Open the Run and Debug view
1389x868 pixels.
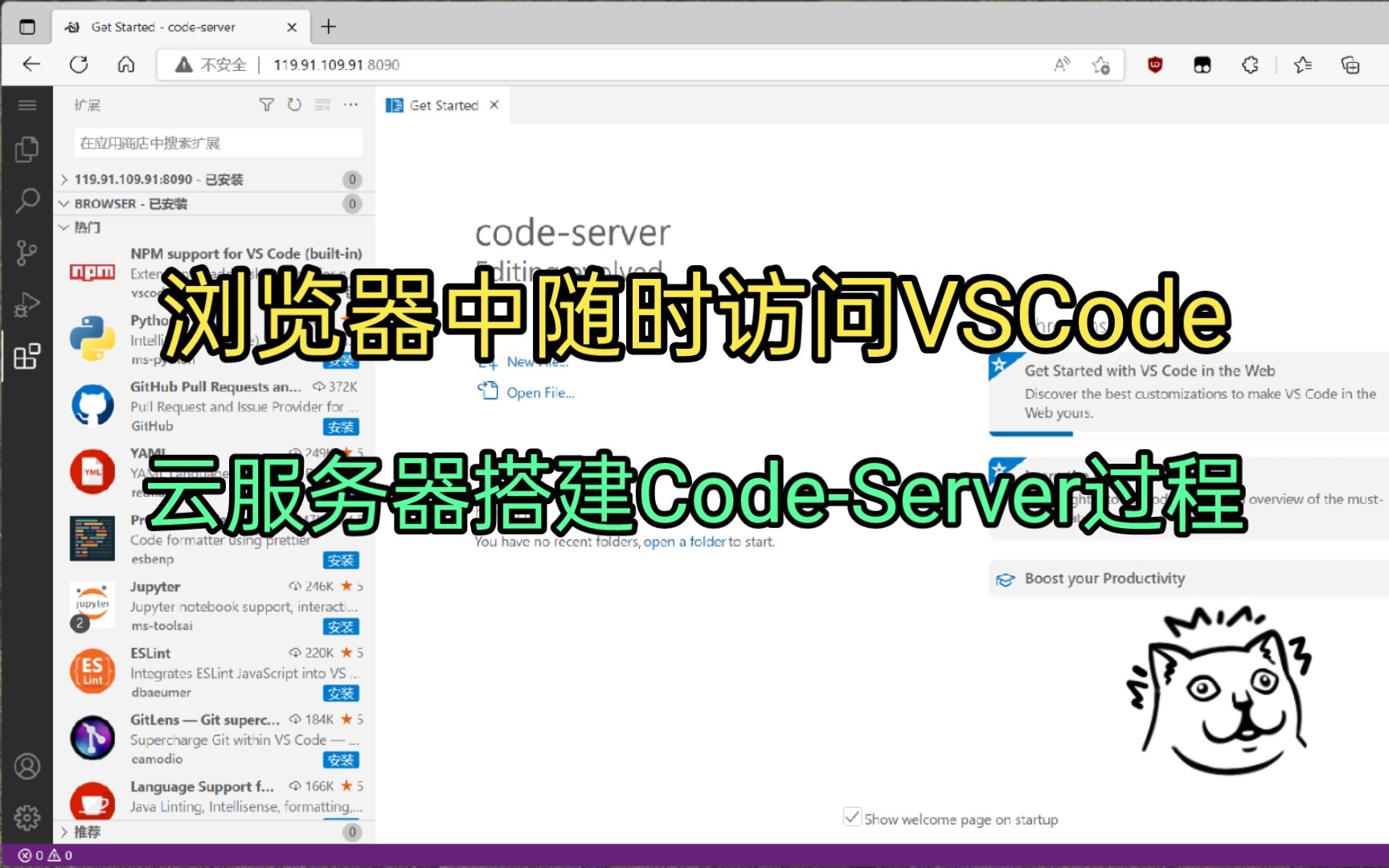click(27, 304)
